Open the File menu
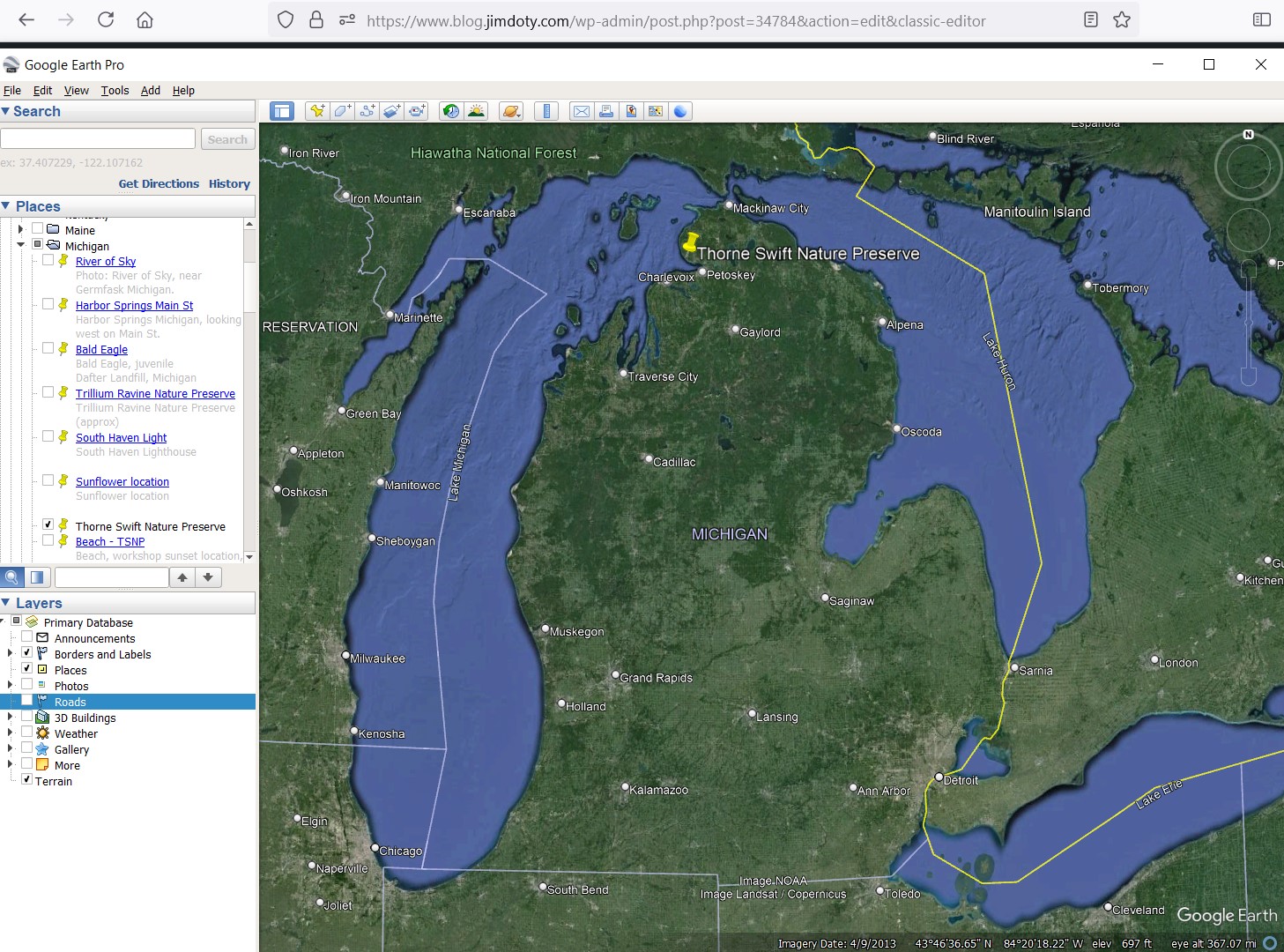Screen dimensions: 1284x952 pyautogui.click(x=12, y=90)
